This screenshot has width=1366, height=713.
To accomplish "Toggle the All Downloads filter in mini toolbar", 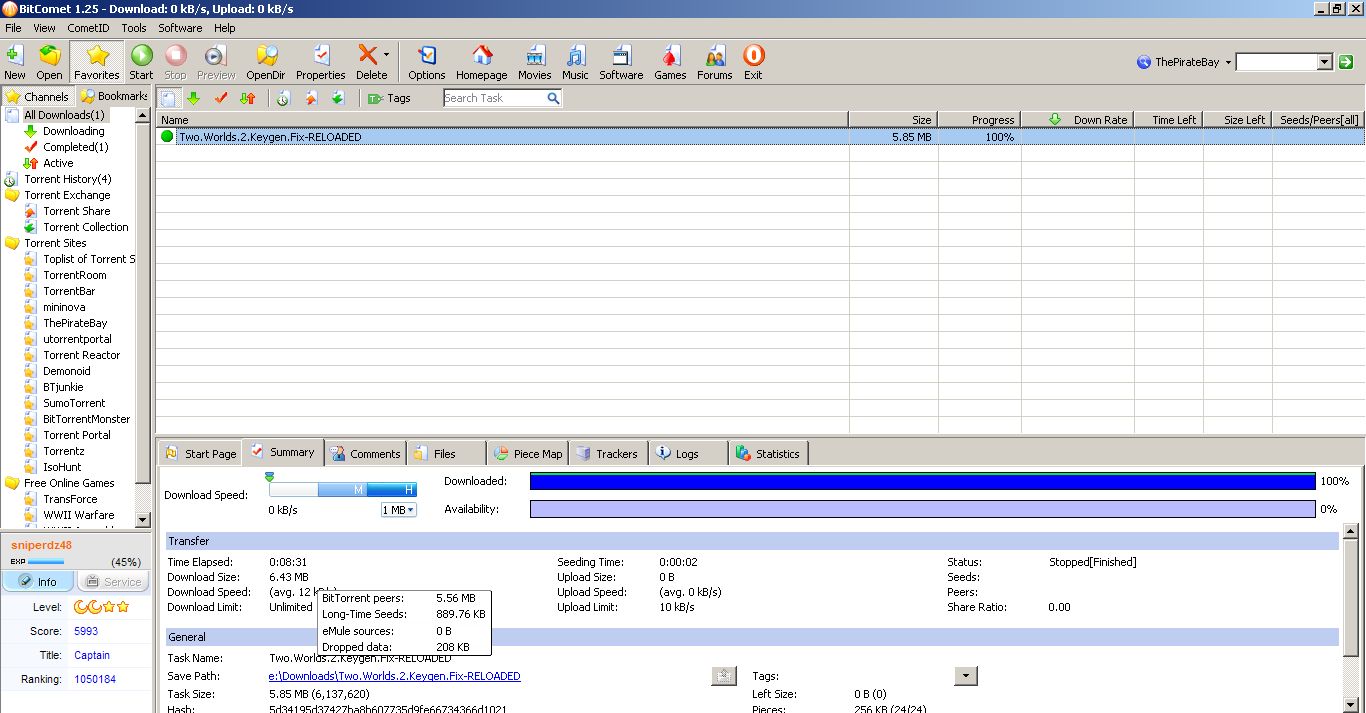I will click(x=169, y=98).
